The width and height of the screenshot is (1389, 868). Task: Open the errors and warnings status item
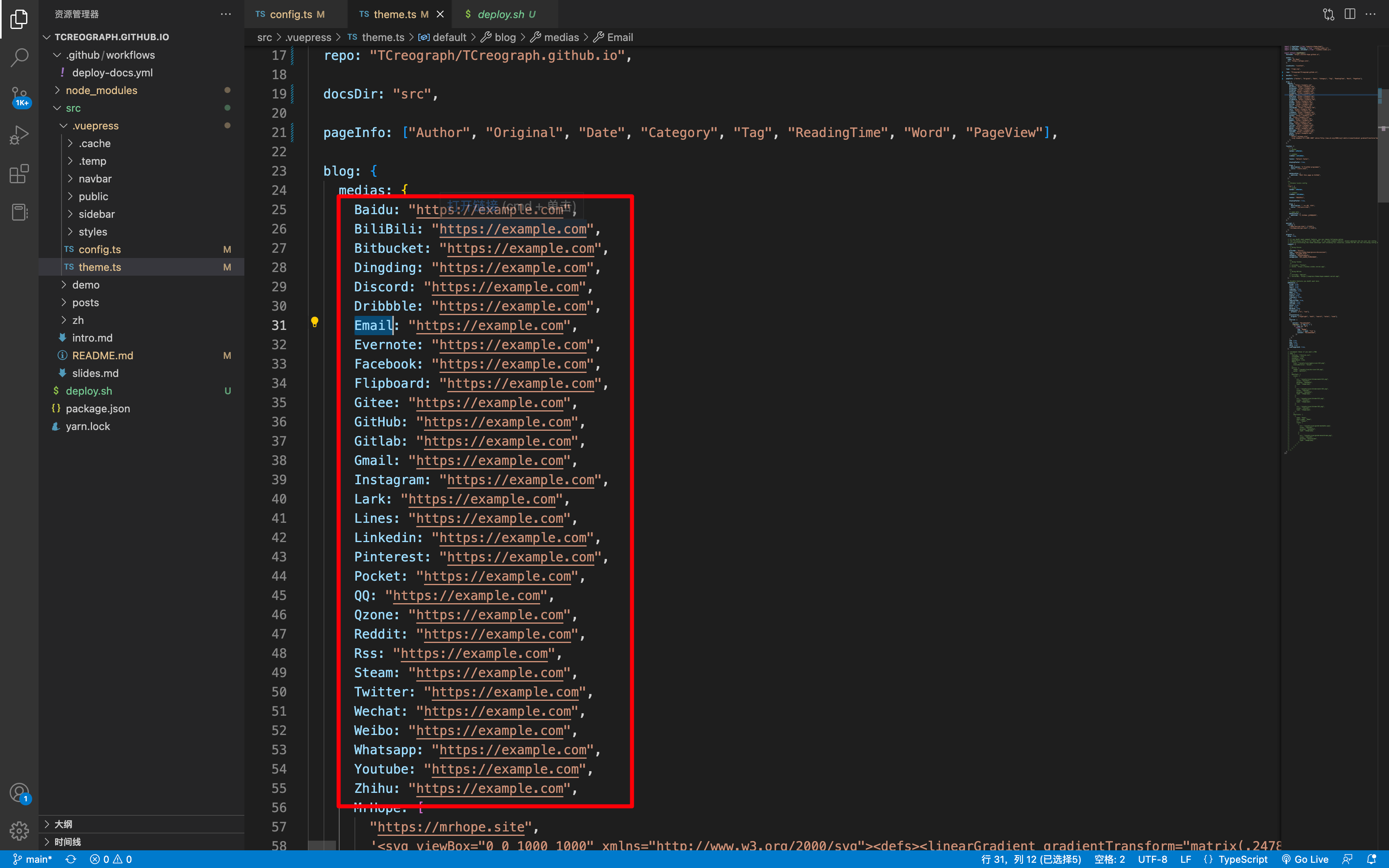pos(111,859)
